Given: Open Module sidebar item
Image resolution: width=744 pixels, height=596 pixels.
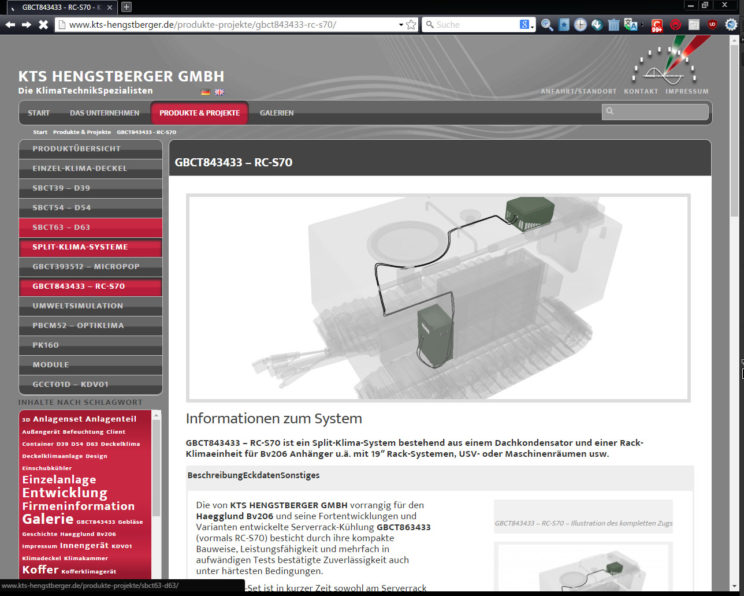Looking at the screenshot, I should [90, 365].
